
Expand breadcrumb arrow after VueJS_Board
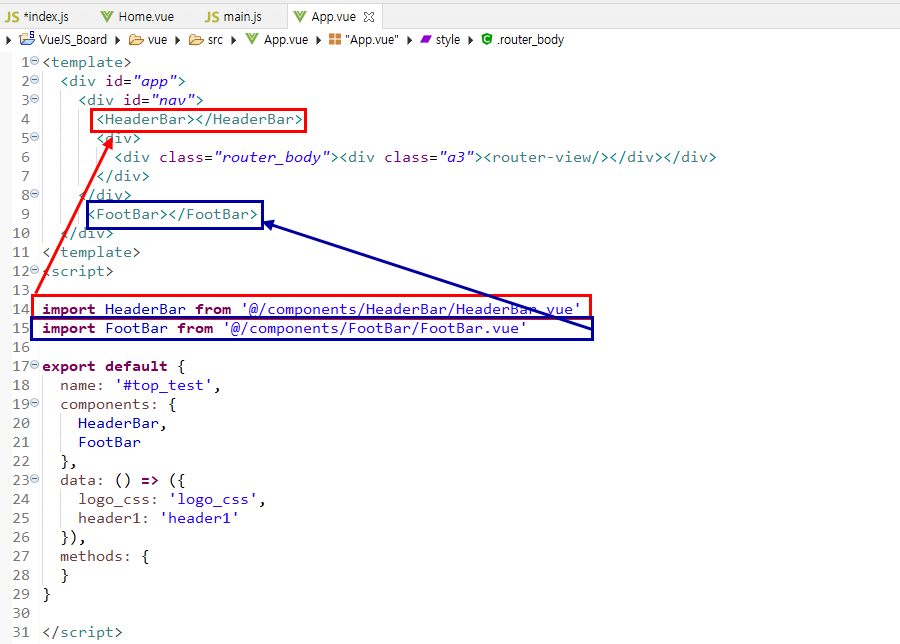pos(117,40)
